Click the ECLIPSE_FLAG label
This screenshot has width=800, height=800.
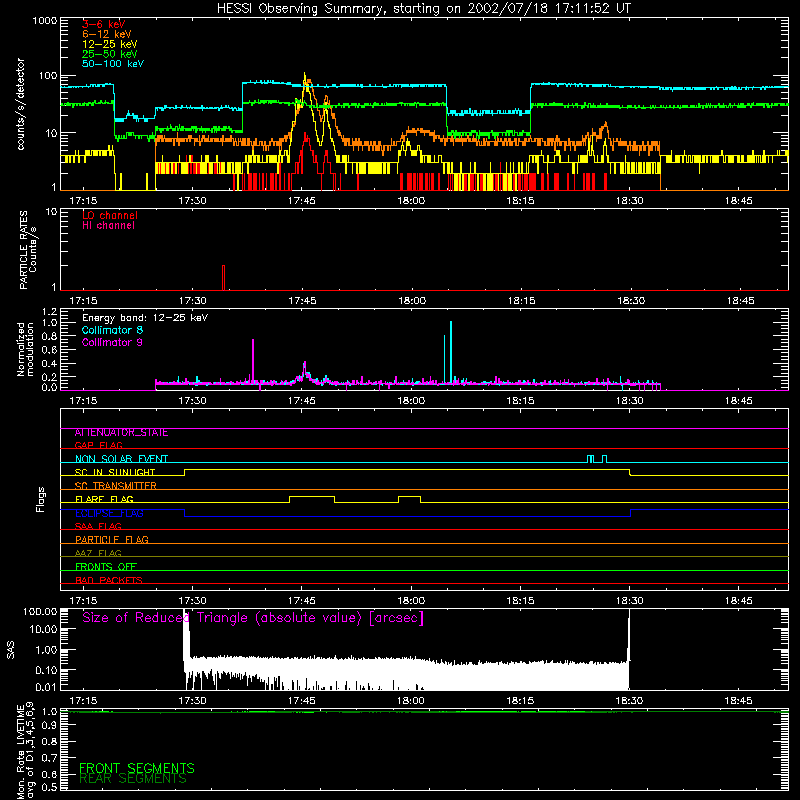coord(109,513)
